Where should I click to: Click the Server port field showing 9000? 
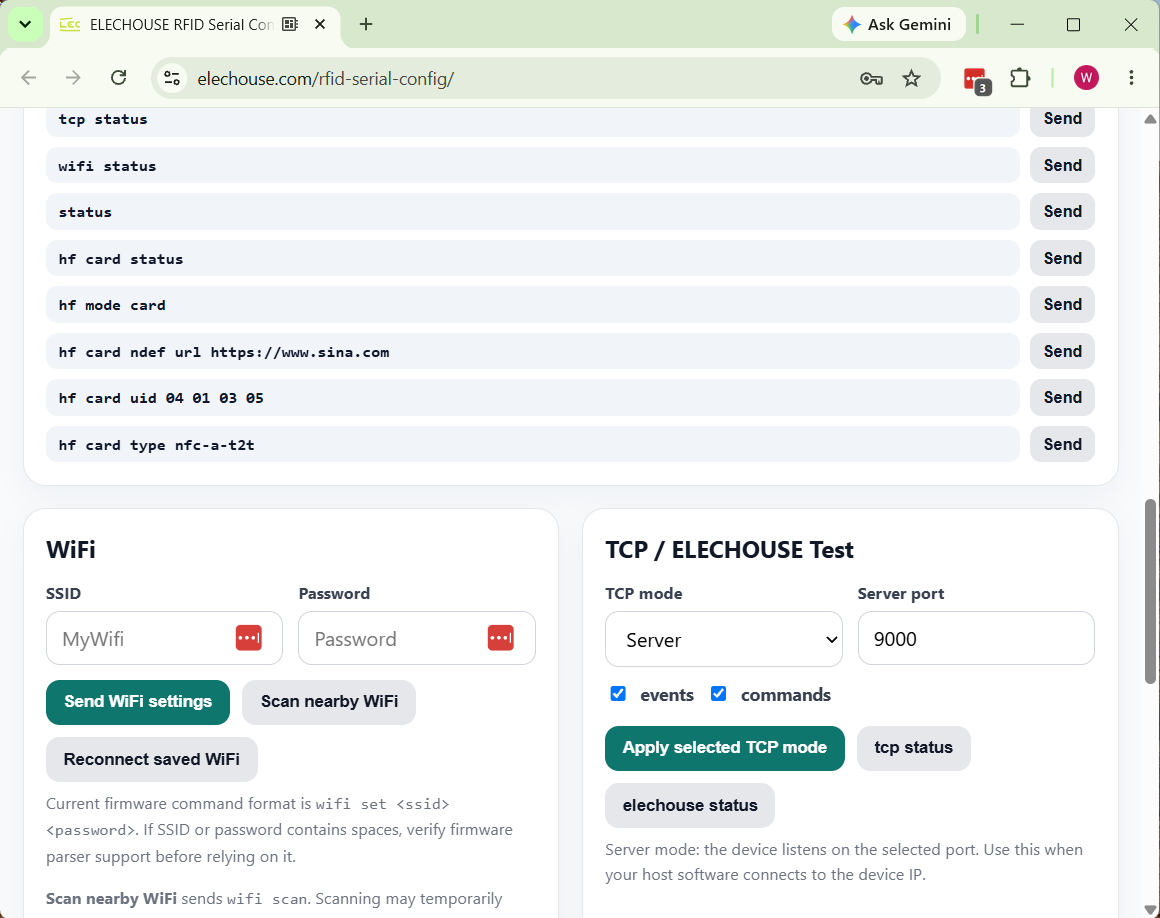click(x=976, y=638)
